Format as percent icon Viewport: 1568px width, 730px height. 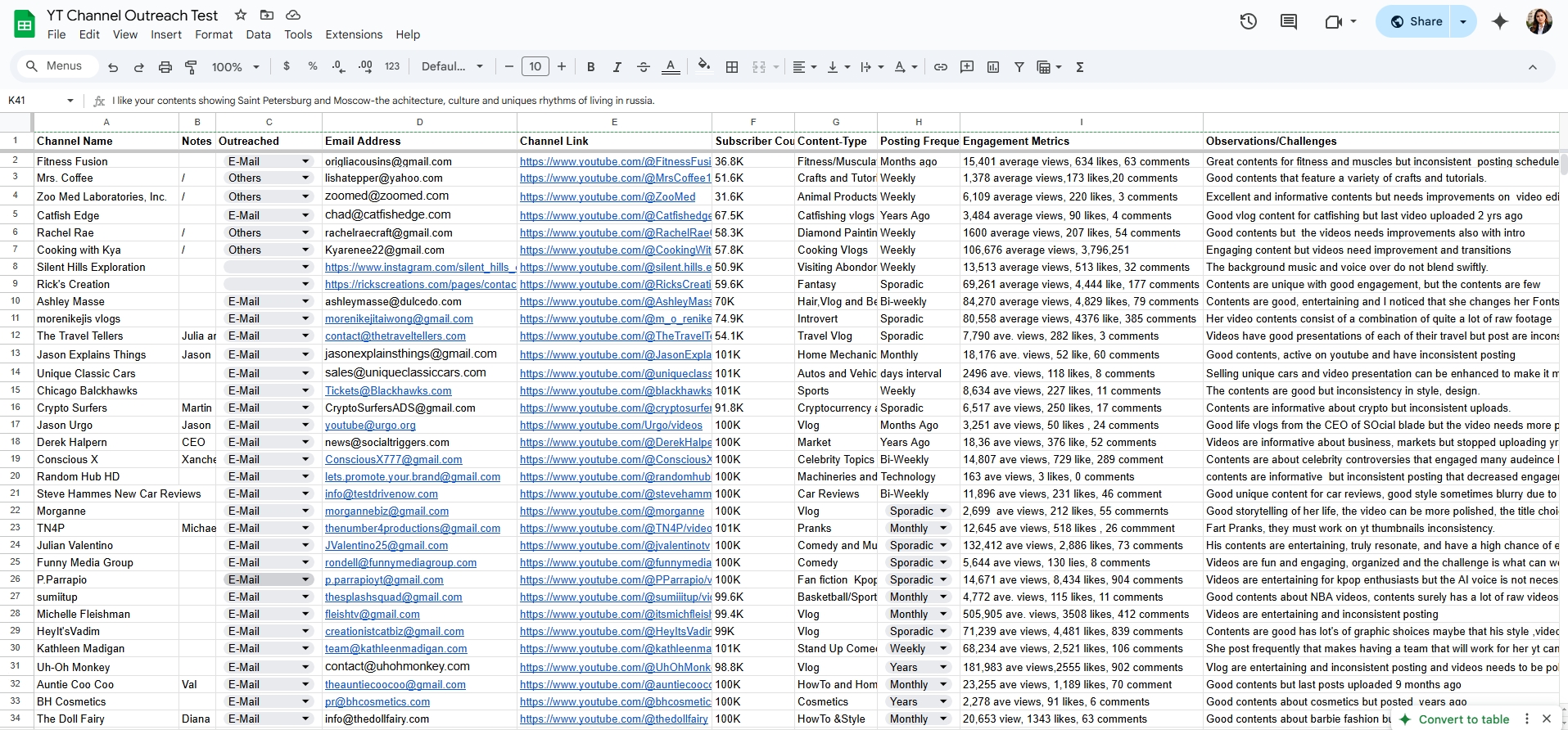[x=313, y=66]
